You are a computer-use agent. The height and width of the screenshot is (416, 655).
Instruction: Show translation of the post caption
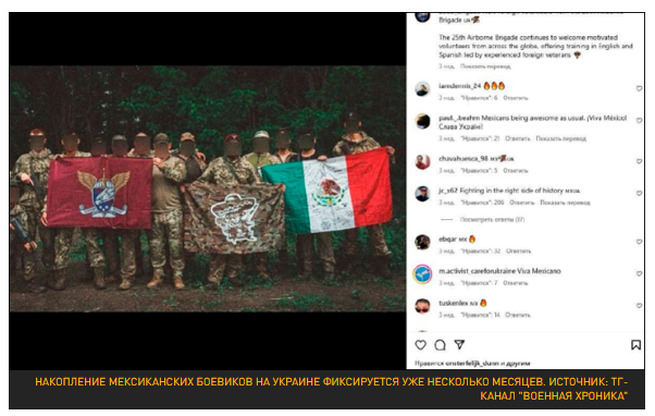click(x=485, y=66)
